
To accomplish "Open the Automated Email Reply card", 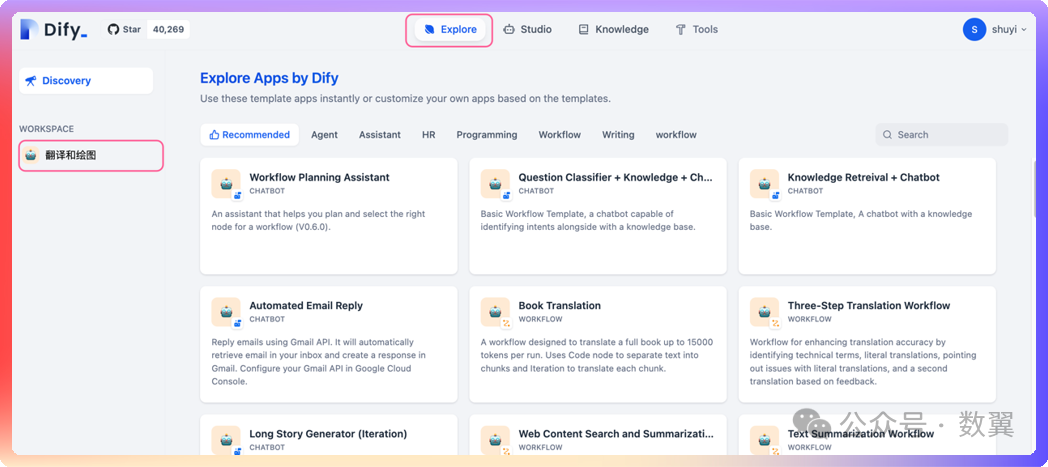I will [329, 344].
